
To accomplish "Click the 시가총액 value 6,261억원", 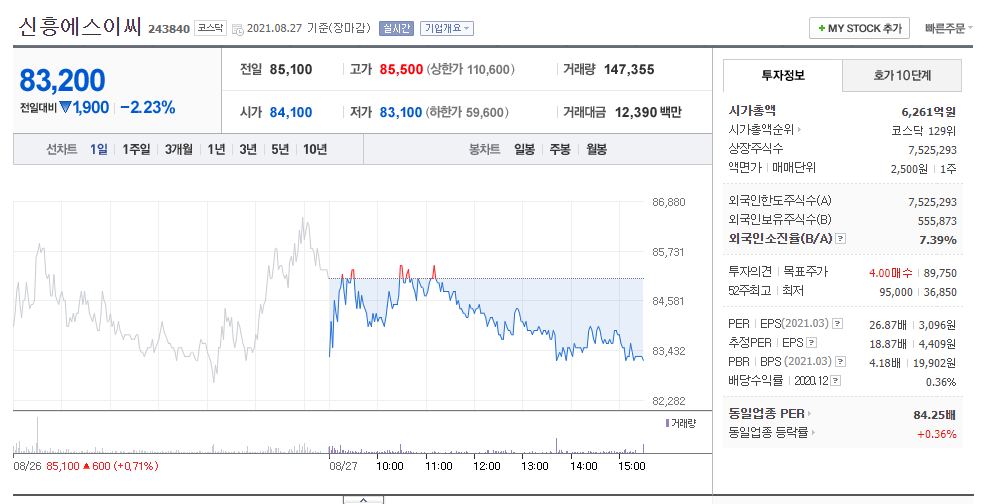I will pos(929,112).
